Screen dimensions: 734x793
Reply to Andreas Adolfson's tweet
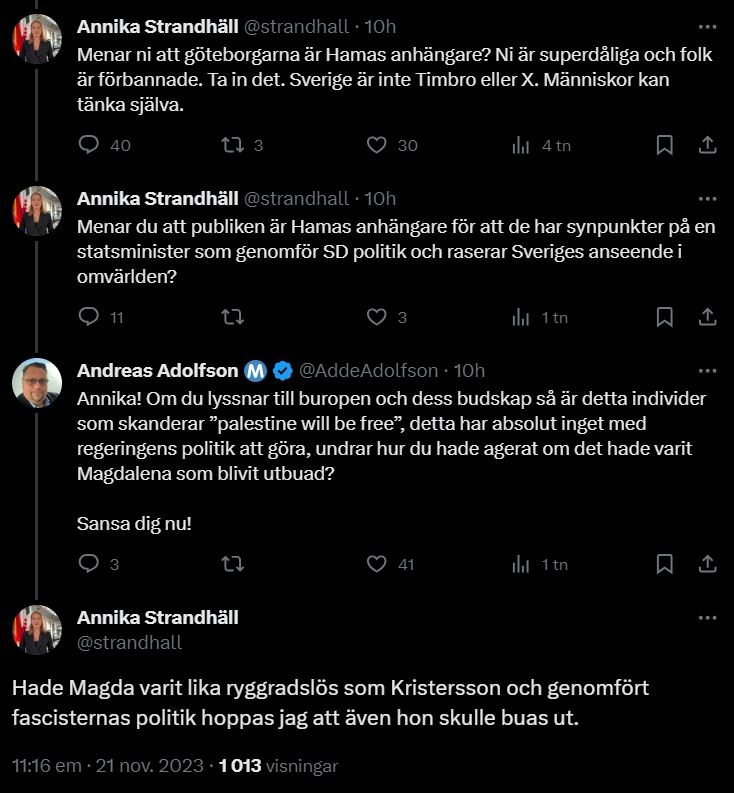click(x=89, y=564)
